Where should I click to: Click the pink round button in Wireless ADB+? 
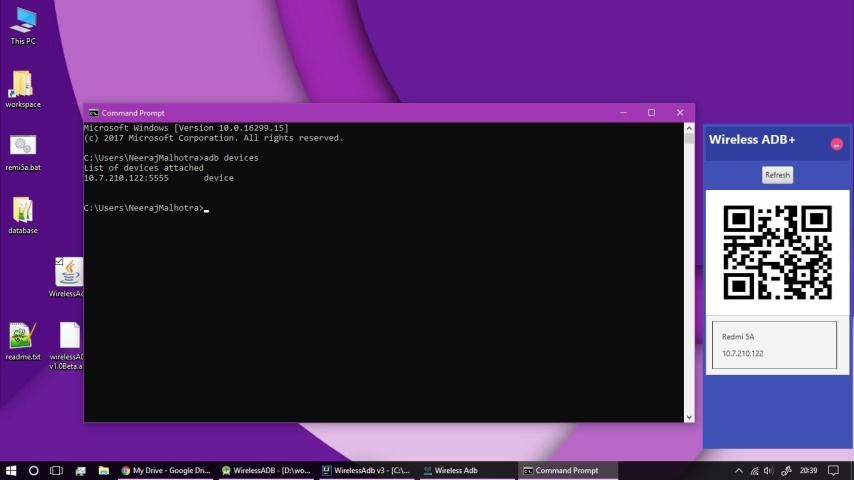836,144
